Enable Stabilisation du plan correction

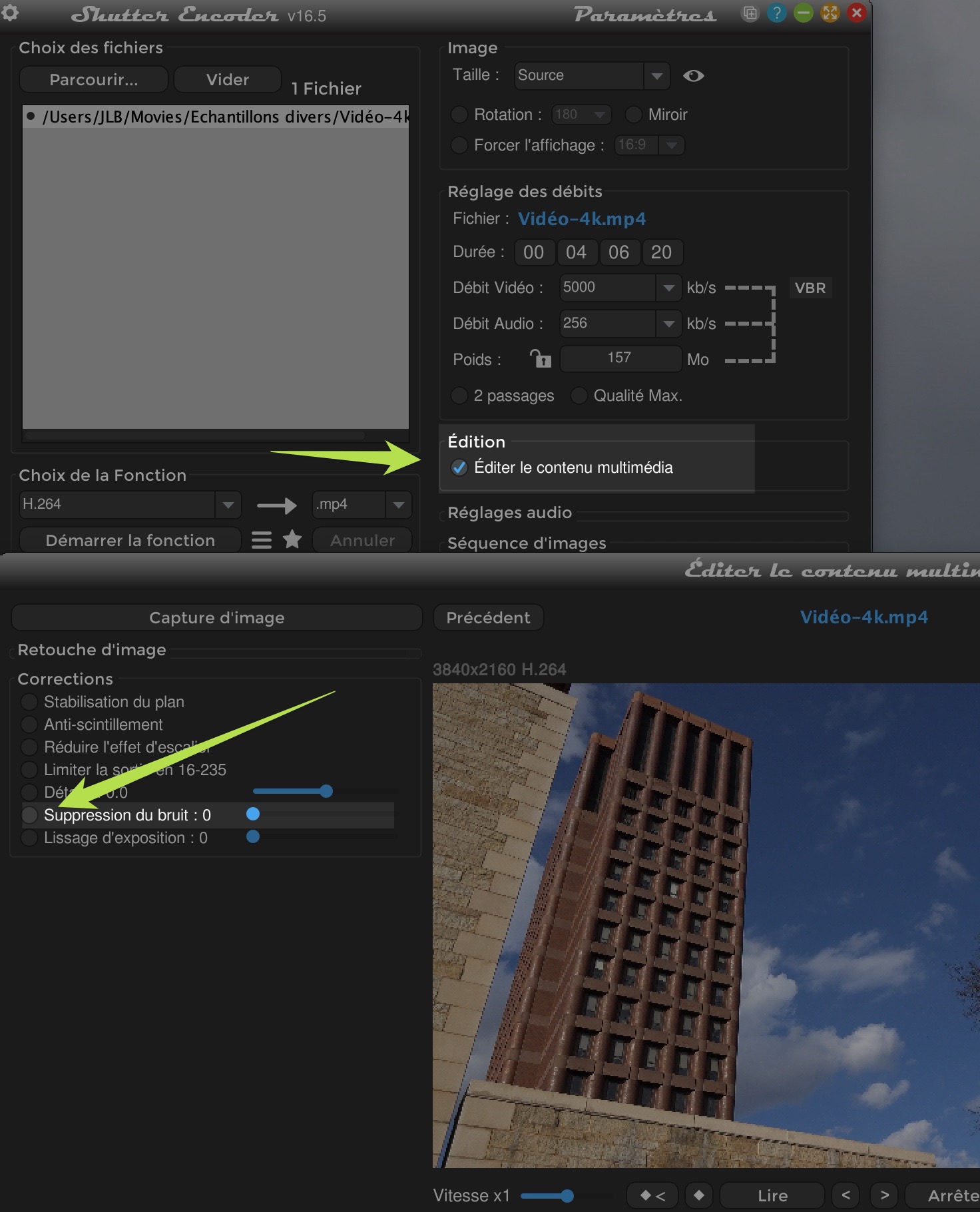(x=29, y=702)
